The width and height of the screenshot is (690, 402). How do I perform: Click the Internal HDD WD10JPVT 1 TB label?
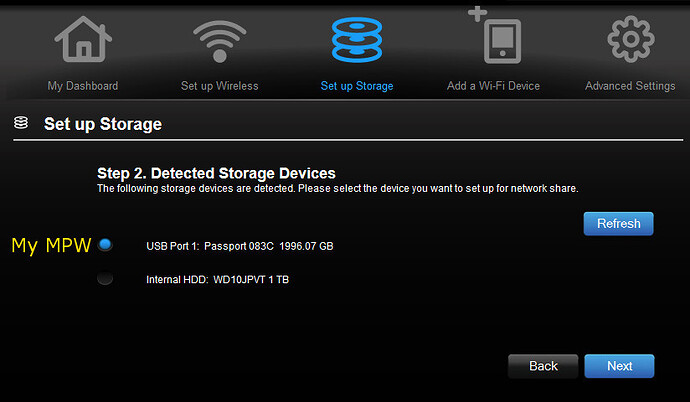click(x=217, y=280)
